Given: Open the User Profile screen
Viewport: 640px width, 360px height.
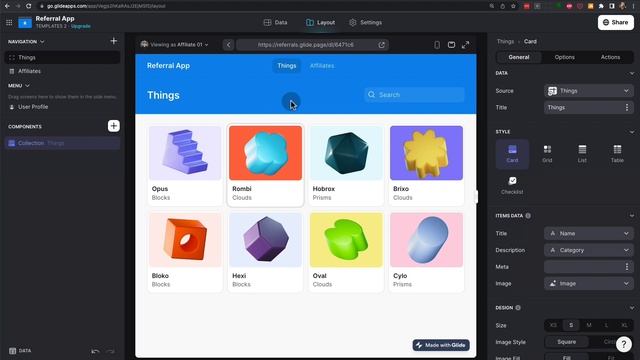Looking at the screenshot, I should pyautogui.click(x=62, y=107).
